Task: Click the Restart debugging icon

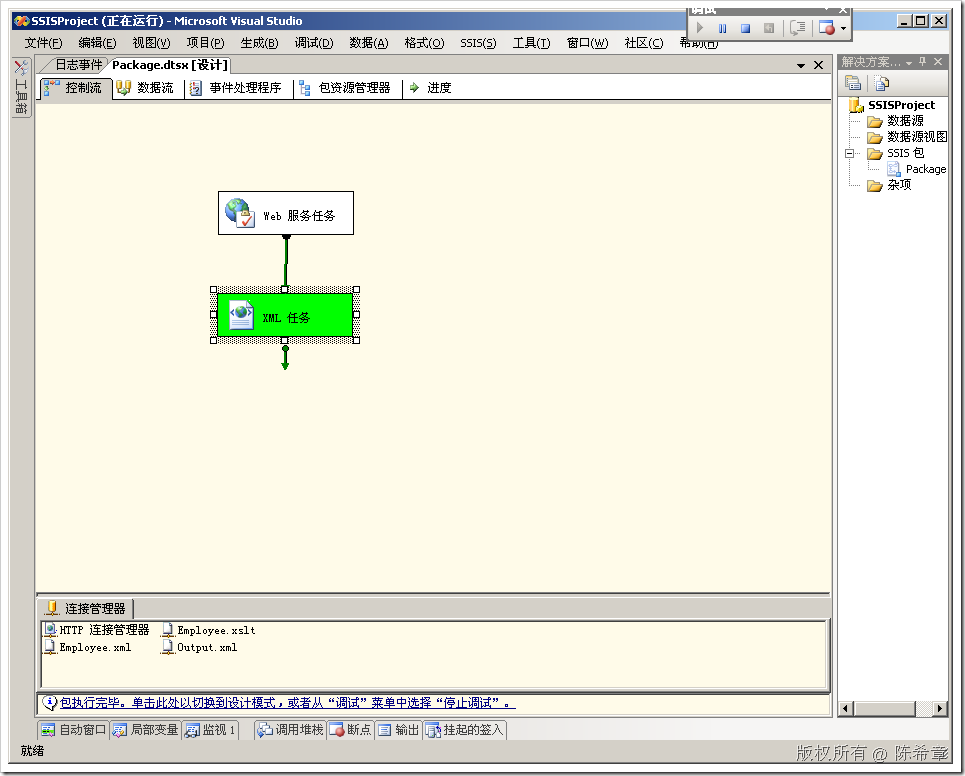Action: point(769,28)
